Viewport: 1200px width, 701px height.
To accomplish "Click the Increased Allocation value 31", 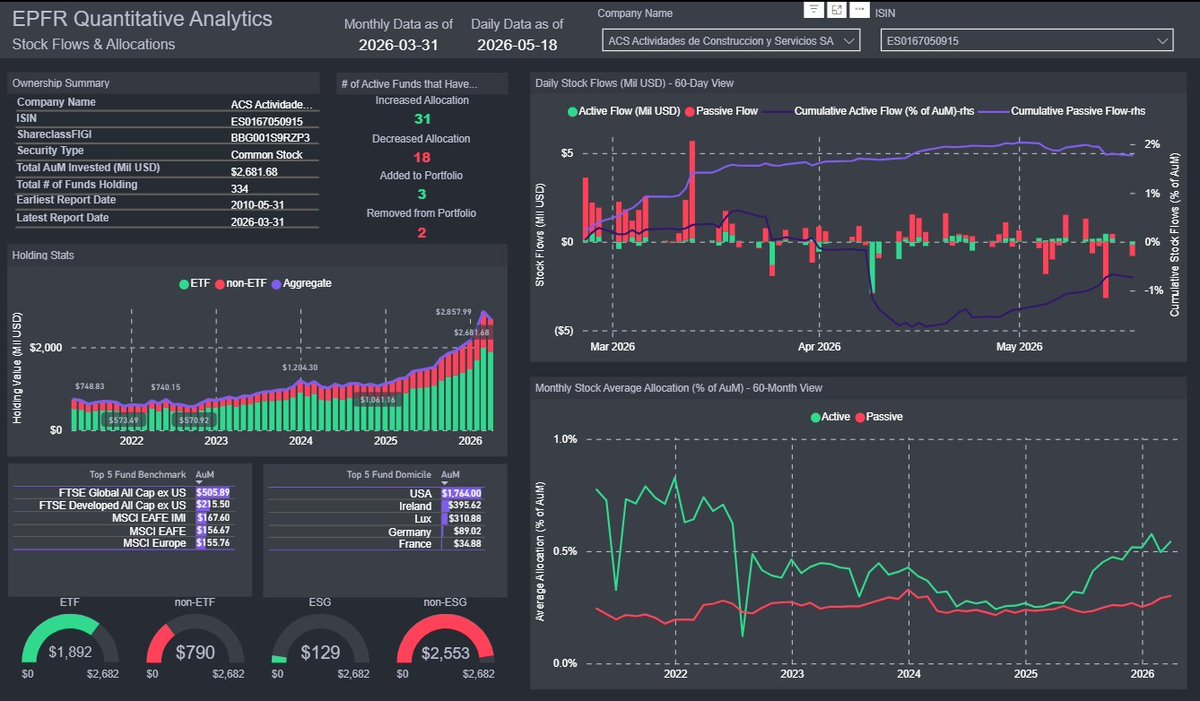I will click(x=422, y=119).
